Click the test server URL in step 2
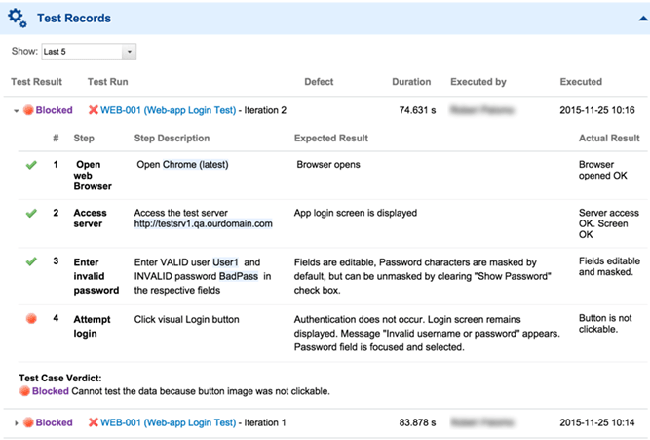 (x=203, y=224)
